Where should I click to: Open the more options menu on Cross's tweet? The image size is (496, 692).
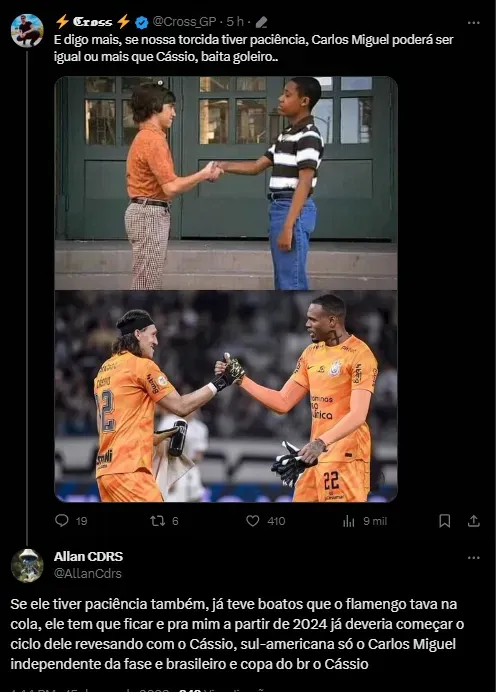point(473,23)
